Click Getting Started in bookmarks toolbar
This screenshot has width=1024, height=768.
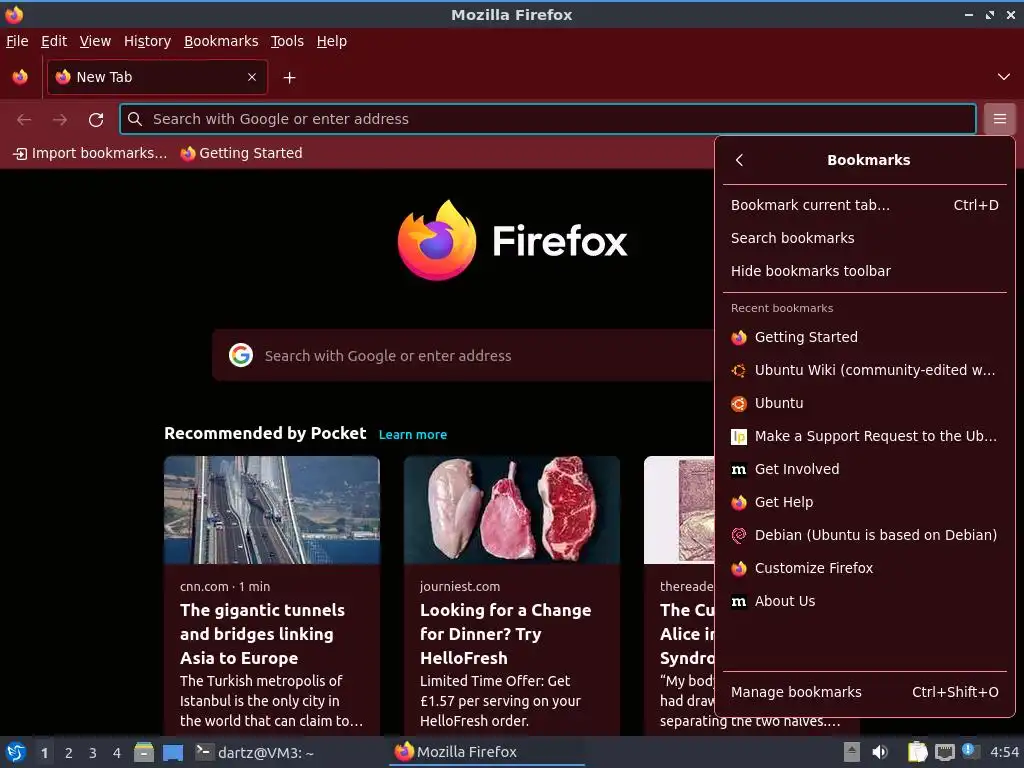tap(242, 153)
